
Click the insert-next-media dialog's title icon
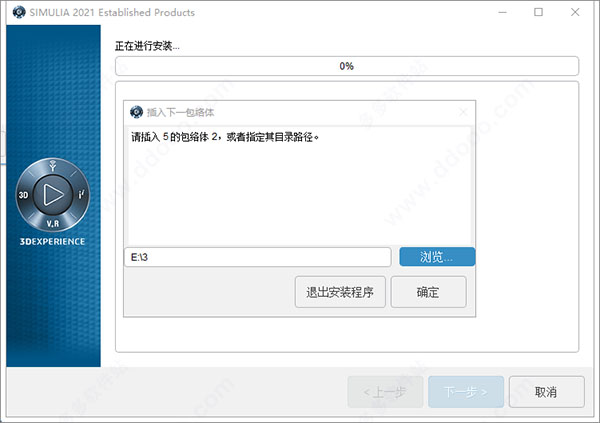click(x=137, y=112)
